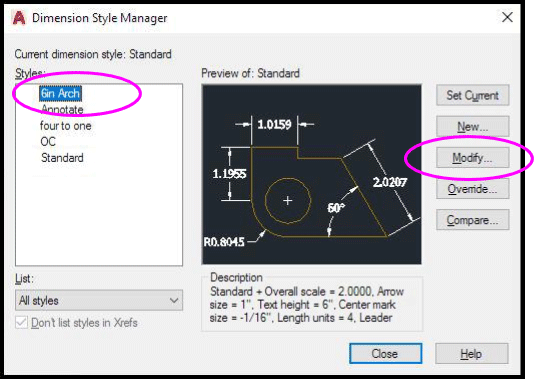The width and height of the screenshot is (534, 379).
Task: Open Modify... for the selected style
Action: click(473, 158)
